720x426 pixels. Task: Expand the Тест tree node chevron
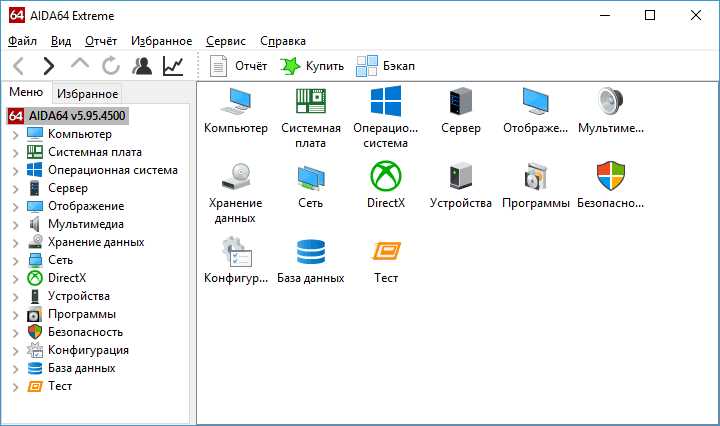point(15,387)
